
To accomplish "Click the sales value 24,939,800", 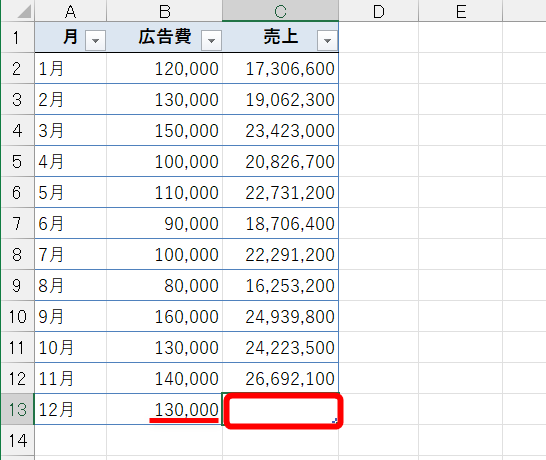I will [281, 316].
